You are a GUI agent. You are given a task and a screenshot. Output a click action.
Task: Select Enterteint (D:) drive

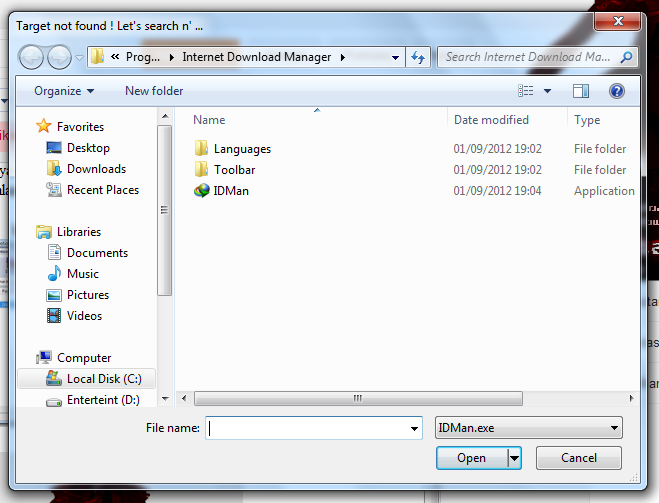click(103, 400)
